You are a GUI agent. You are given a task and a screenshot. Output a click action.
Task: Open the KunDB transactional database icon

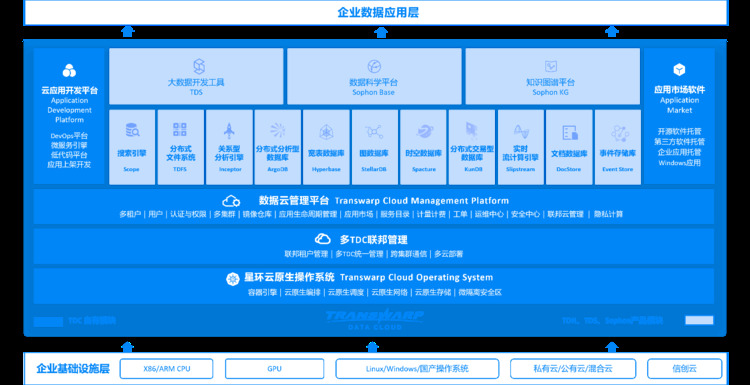(x=472, y=131)
